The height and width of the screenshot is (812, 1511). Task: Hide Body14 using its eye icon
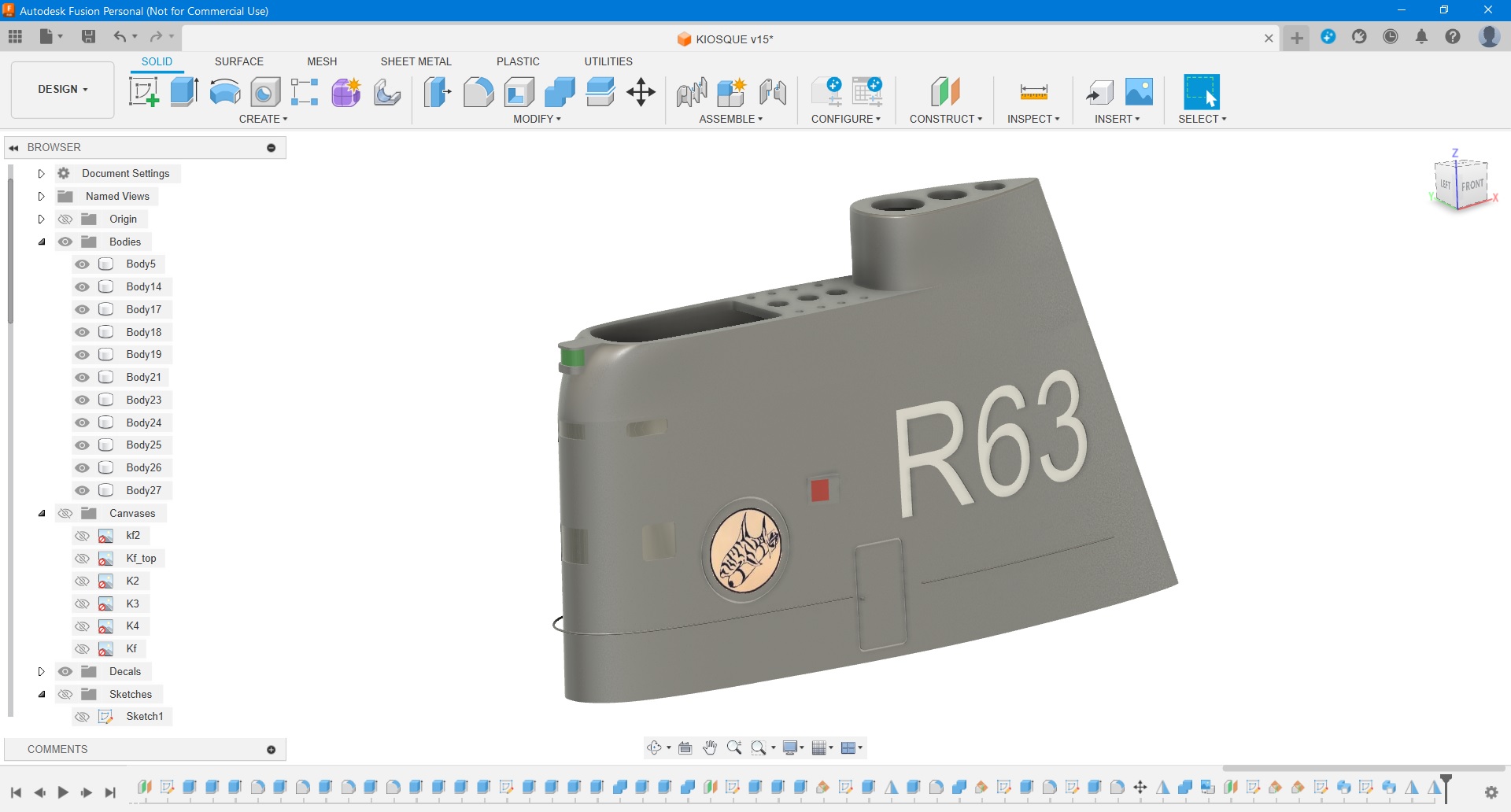pos(82,287)
